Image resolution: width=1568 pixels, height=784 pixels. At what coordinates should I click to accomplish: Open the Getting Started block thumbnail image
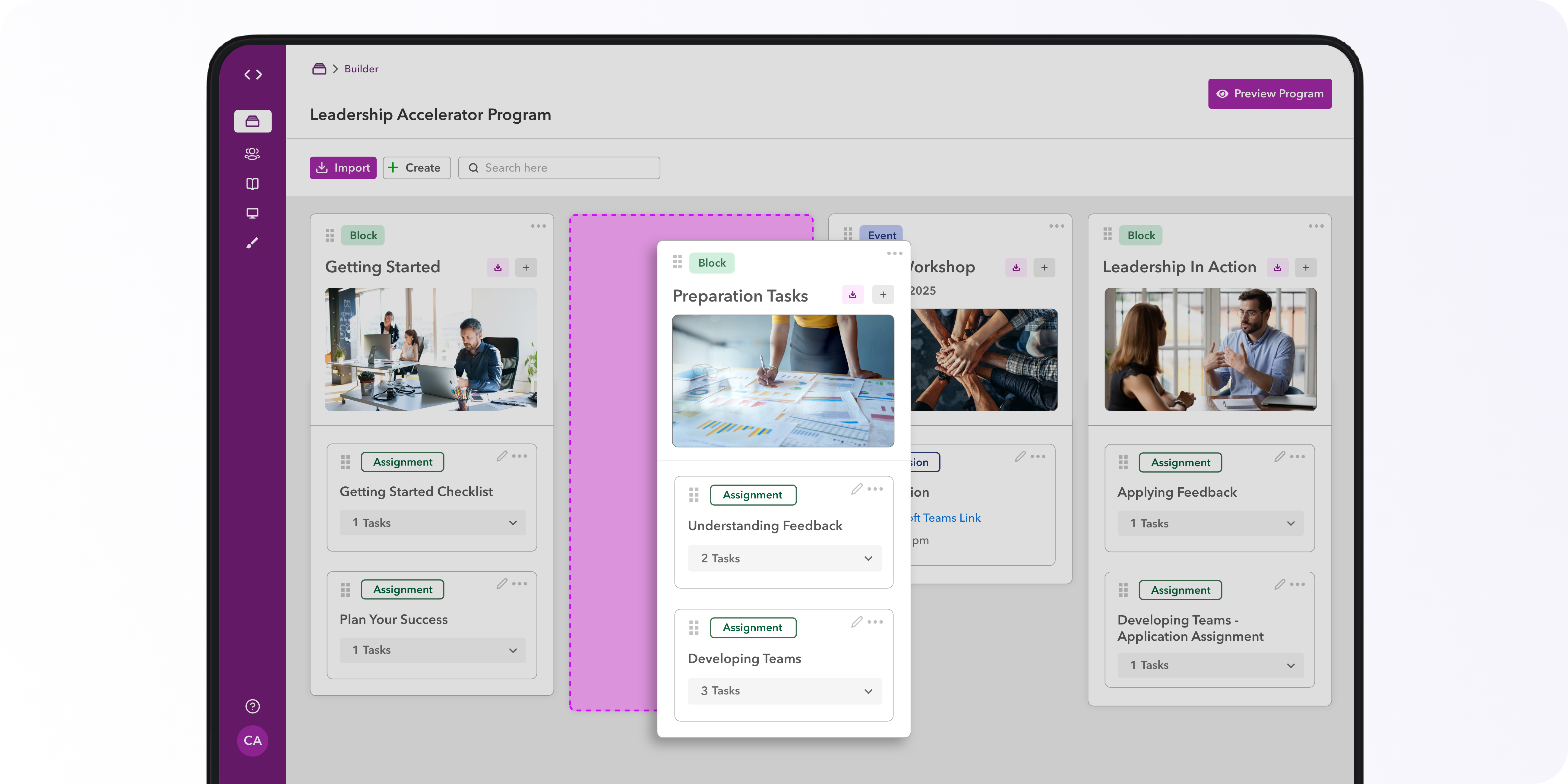click(x=431, y=349)
